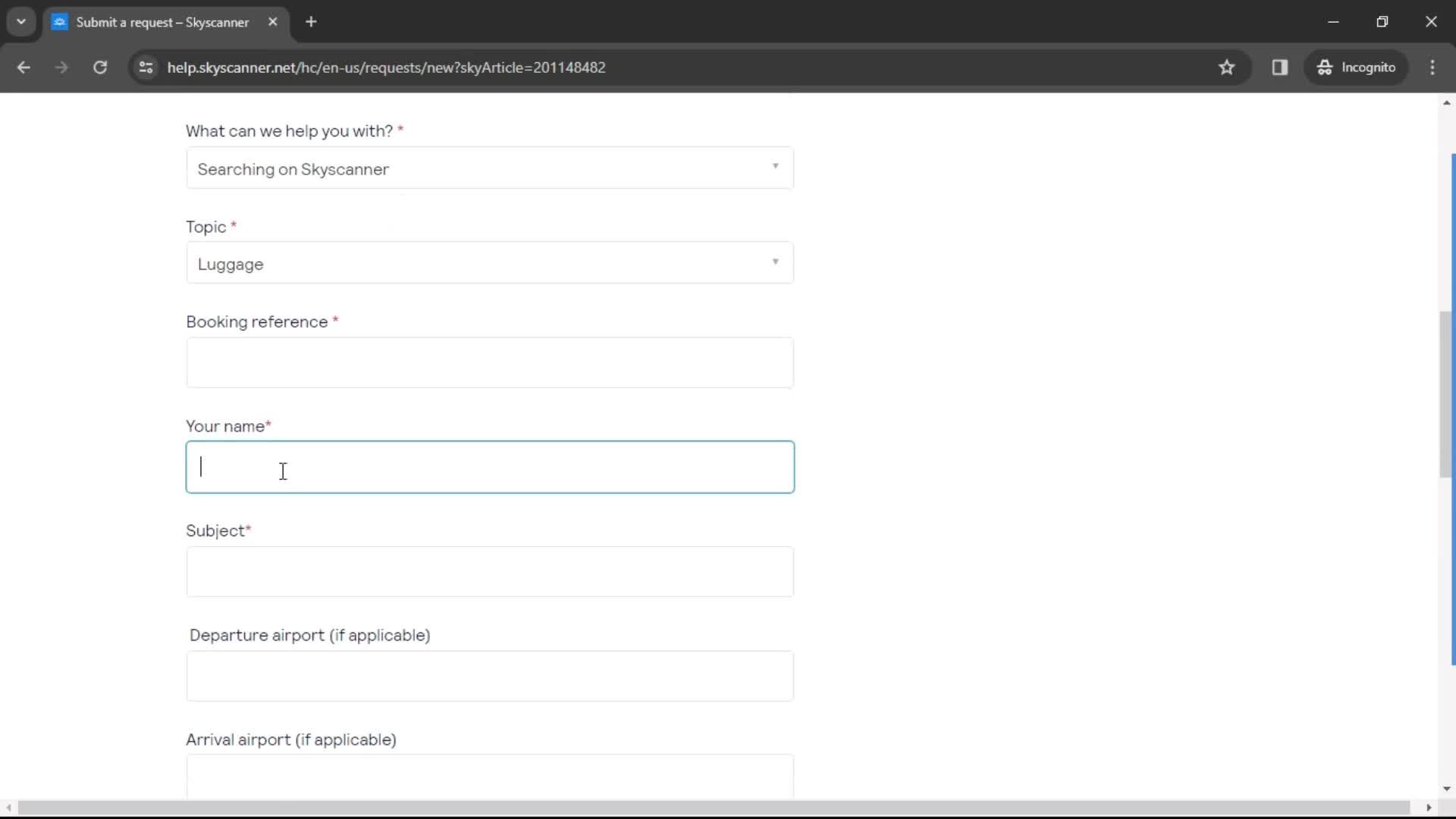The image size is (1456, 819).
Task: Click the scroll down arrow
Action: click(x=1446, y=789)
